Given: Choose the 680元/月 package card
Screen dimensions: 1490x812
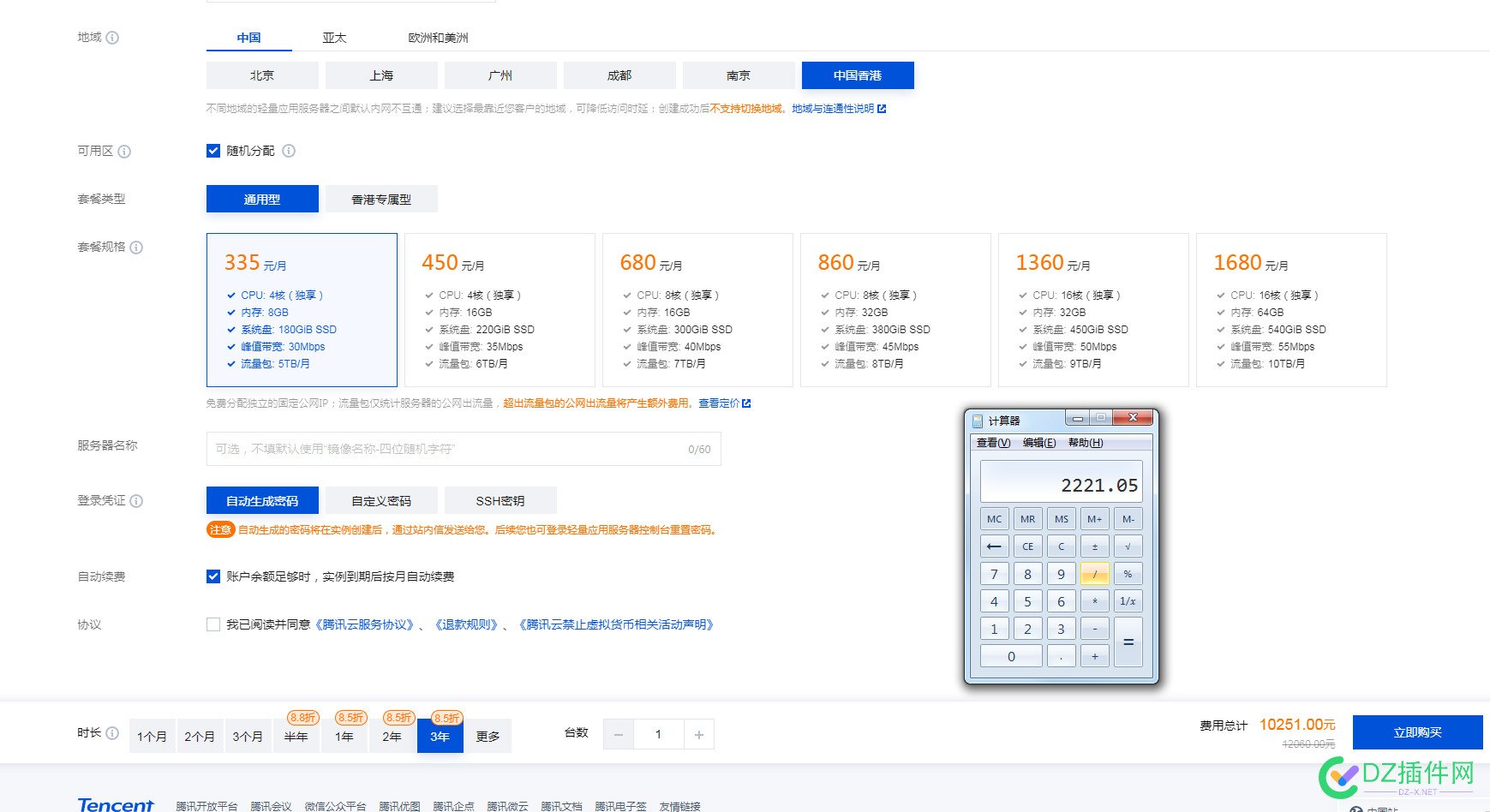Looking at the screenshot, I should click(x=697, y=310).
